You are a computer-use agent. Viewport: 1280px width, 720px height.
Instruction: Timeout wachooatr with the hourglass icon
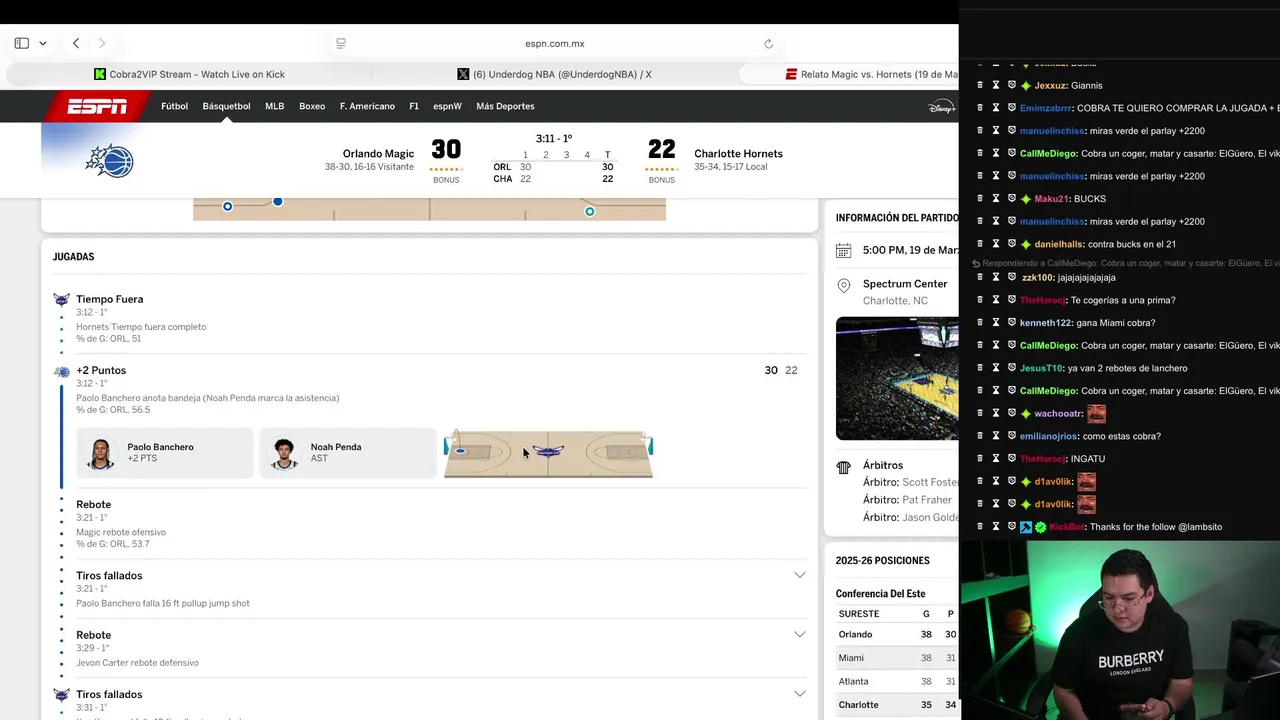[996, 413]
